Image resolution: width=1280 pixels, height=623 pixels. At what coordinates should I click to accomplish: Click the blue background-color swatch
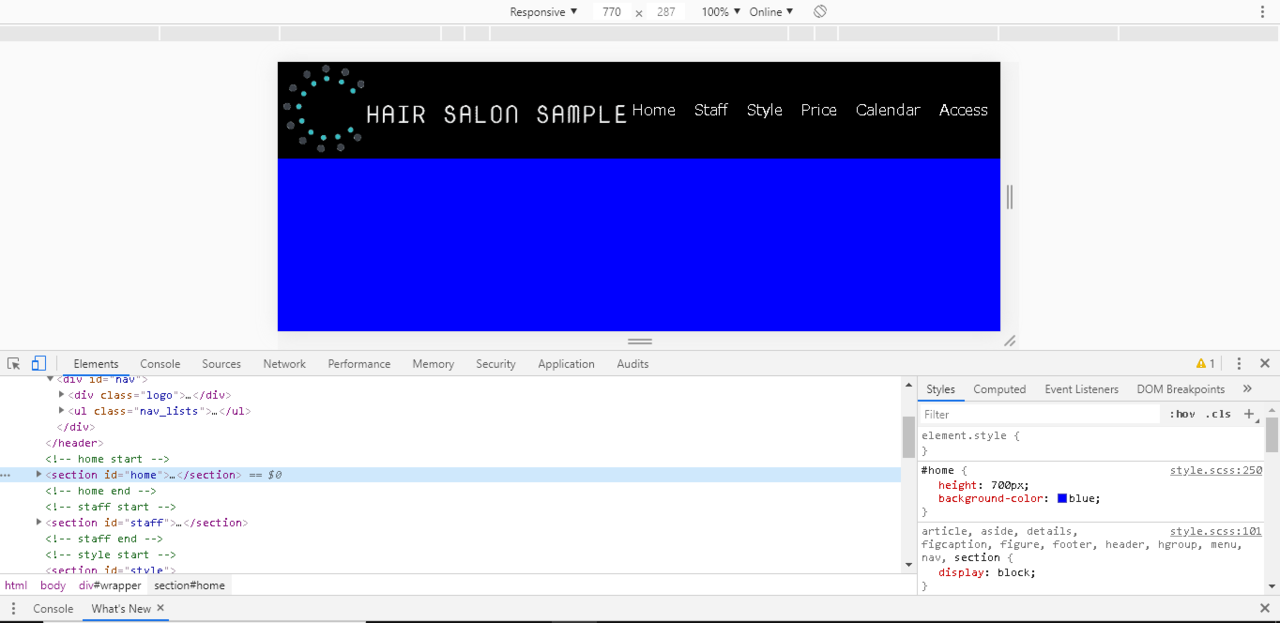(1062, 498)
